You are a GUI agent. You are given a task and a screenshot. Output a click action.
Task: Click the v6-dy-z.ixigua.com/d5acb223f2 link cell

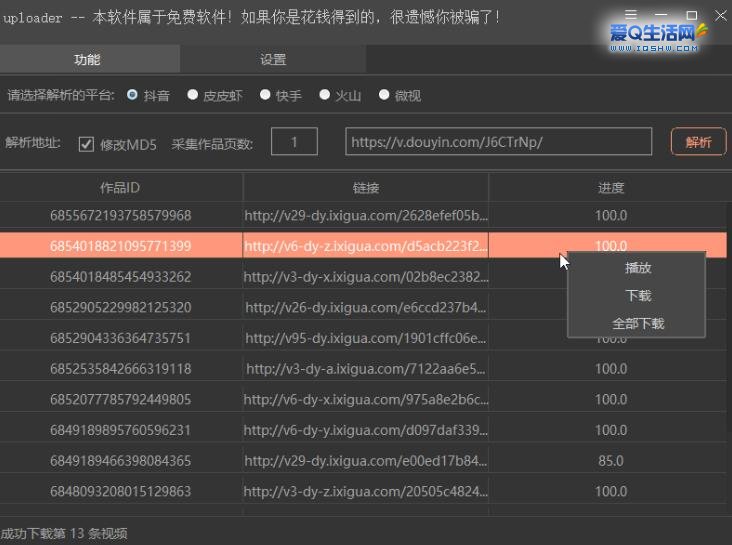tap(366, 246)
